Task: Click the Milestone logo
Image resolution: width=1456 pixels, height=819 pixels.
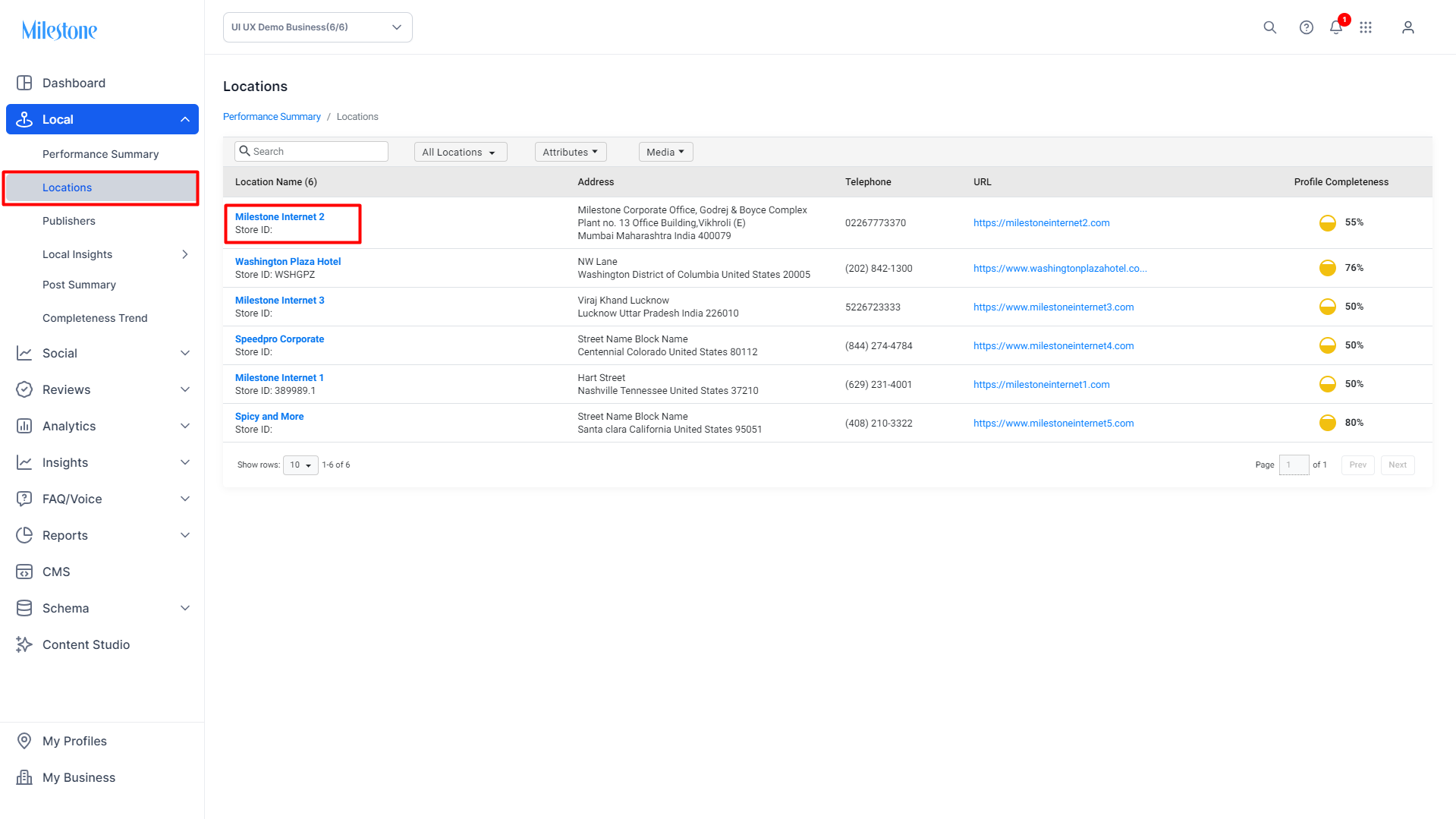Action: coord(59,30)
